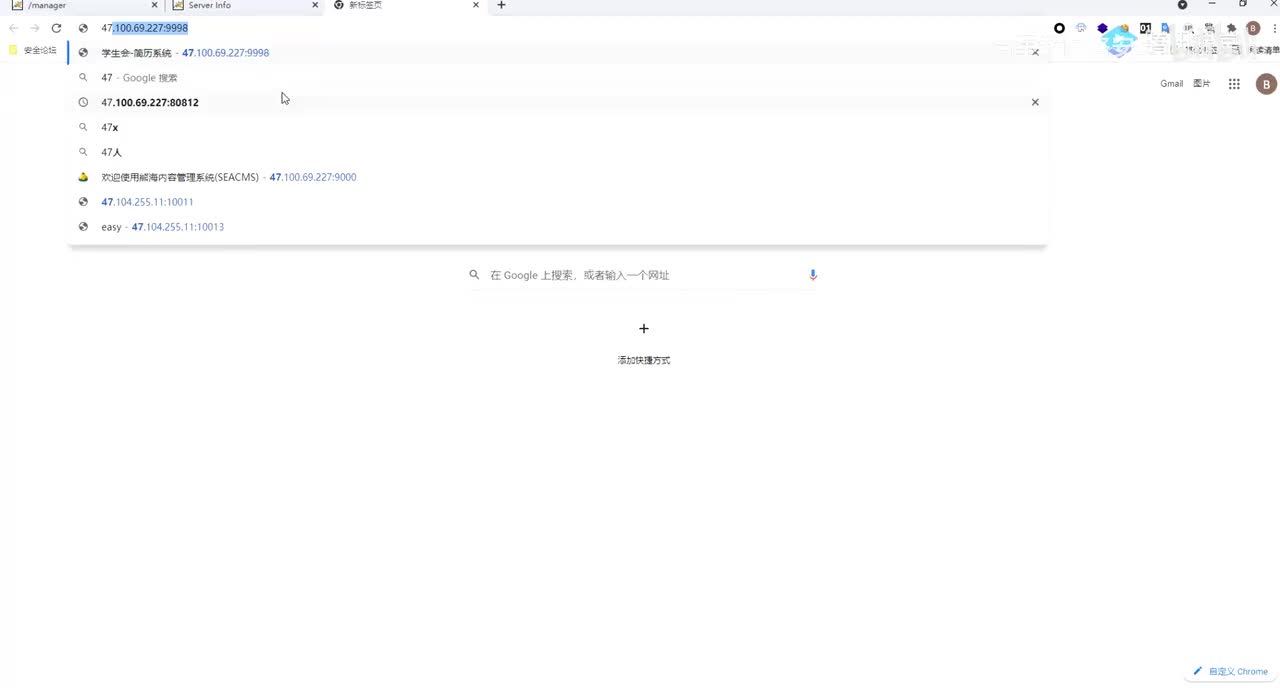Viewport: 1280px width, 688px height.
Task: Start voice search with microphone icon
Action: 813,275
